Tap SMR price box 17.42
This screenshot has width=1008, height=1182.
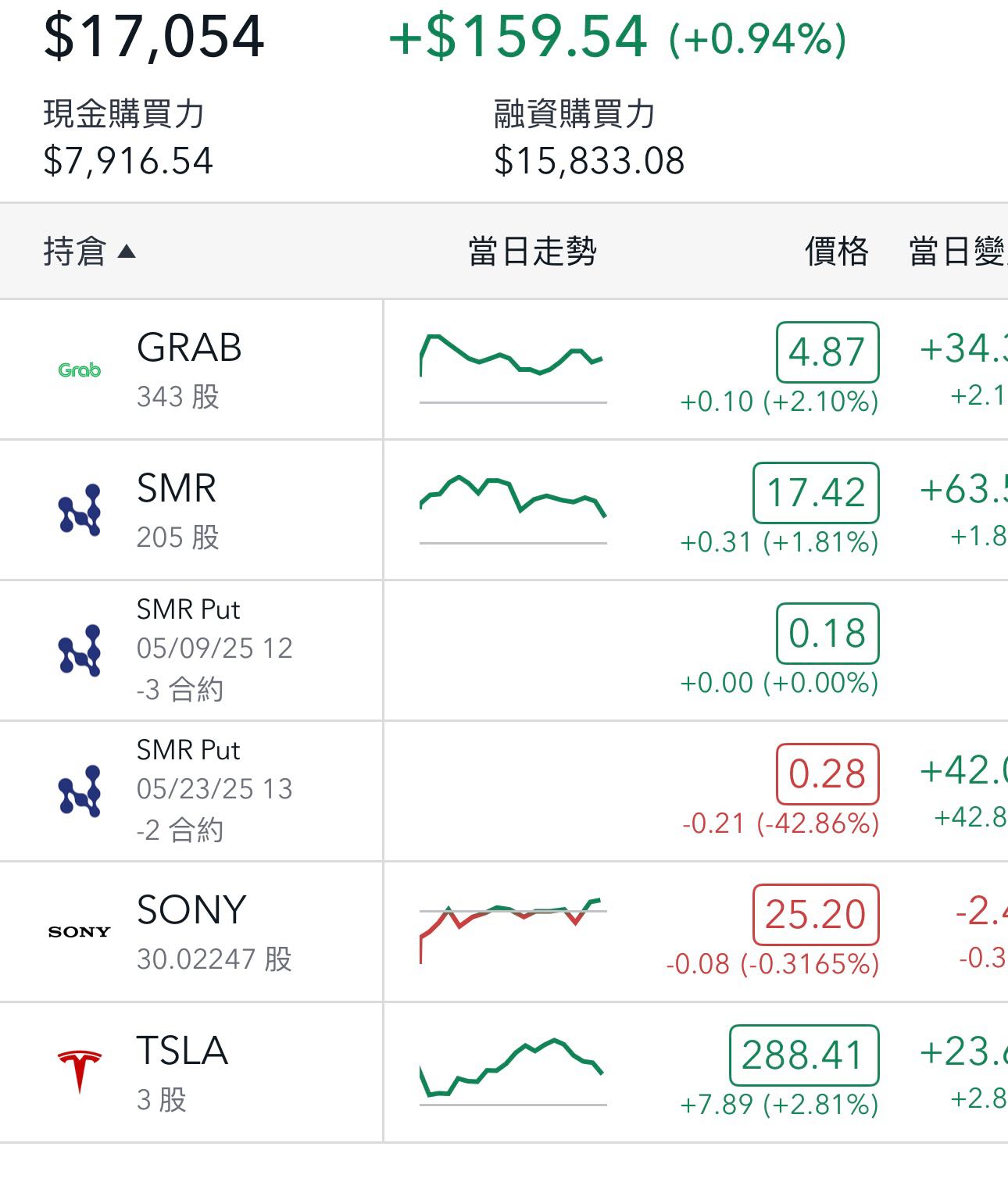[816, 492]
